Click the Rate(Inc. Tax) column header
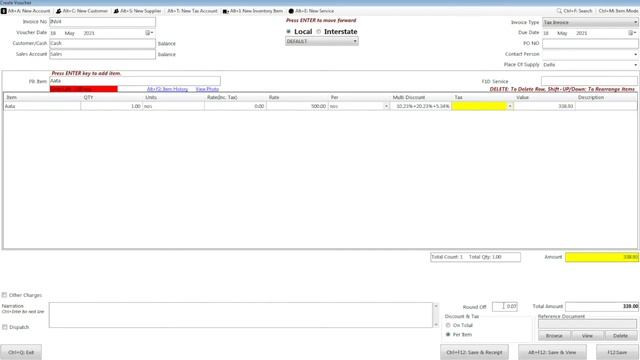640x360 pixels. click(235, 98)
